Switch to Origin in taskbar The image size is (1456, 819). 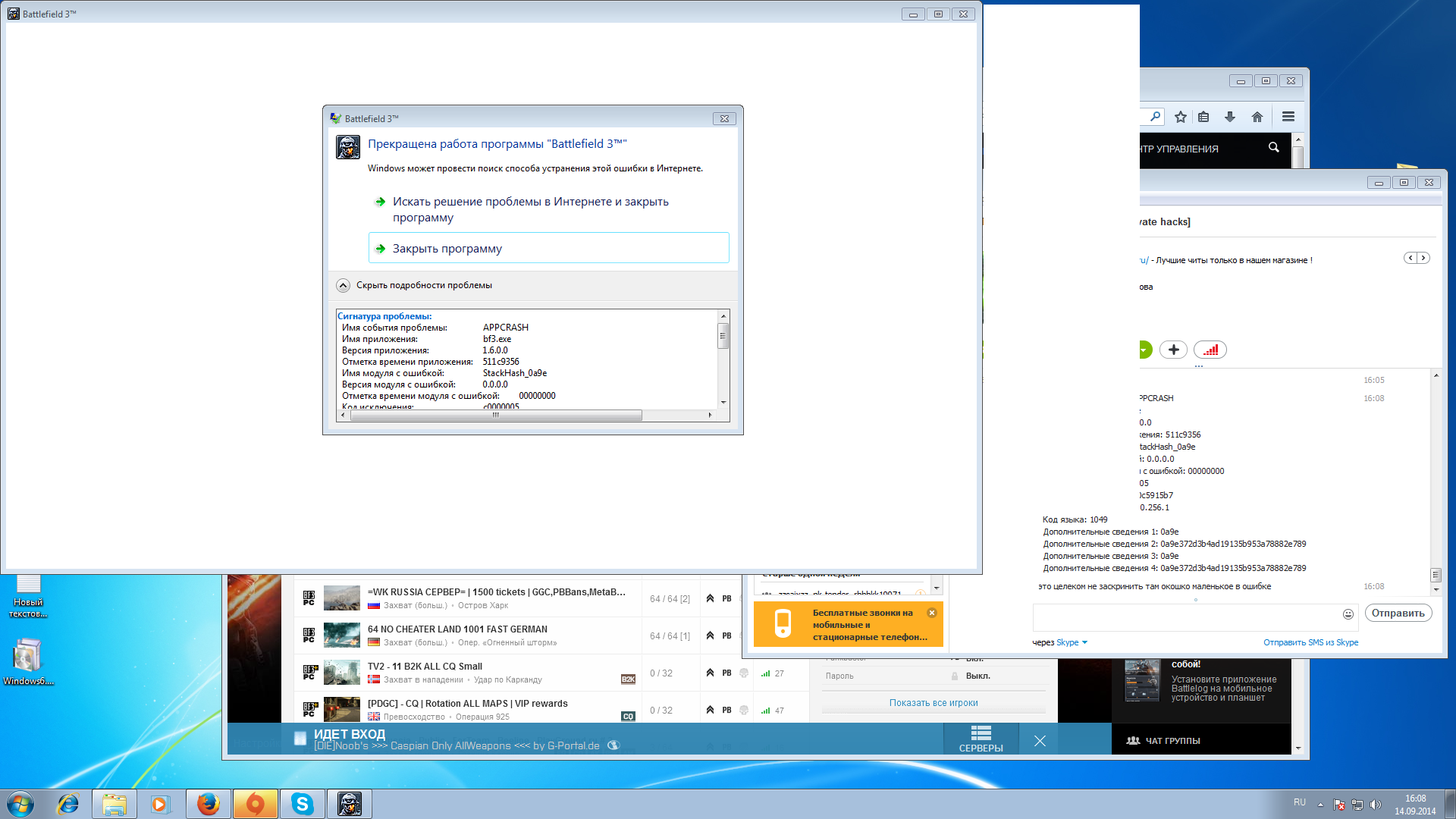[x=256, y=804]
